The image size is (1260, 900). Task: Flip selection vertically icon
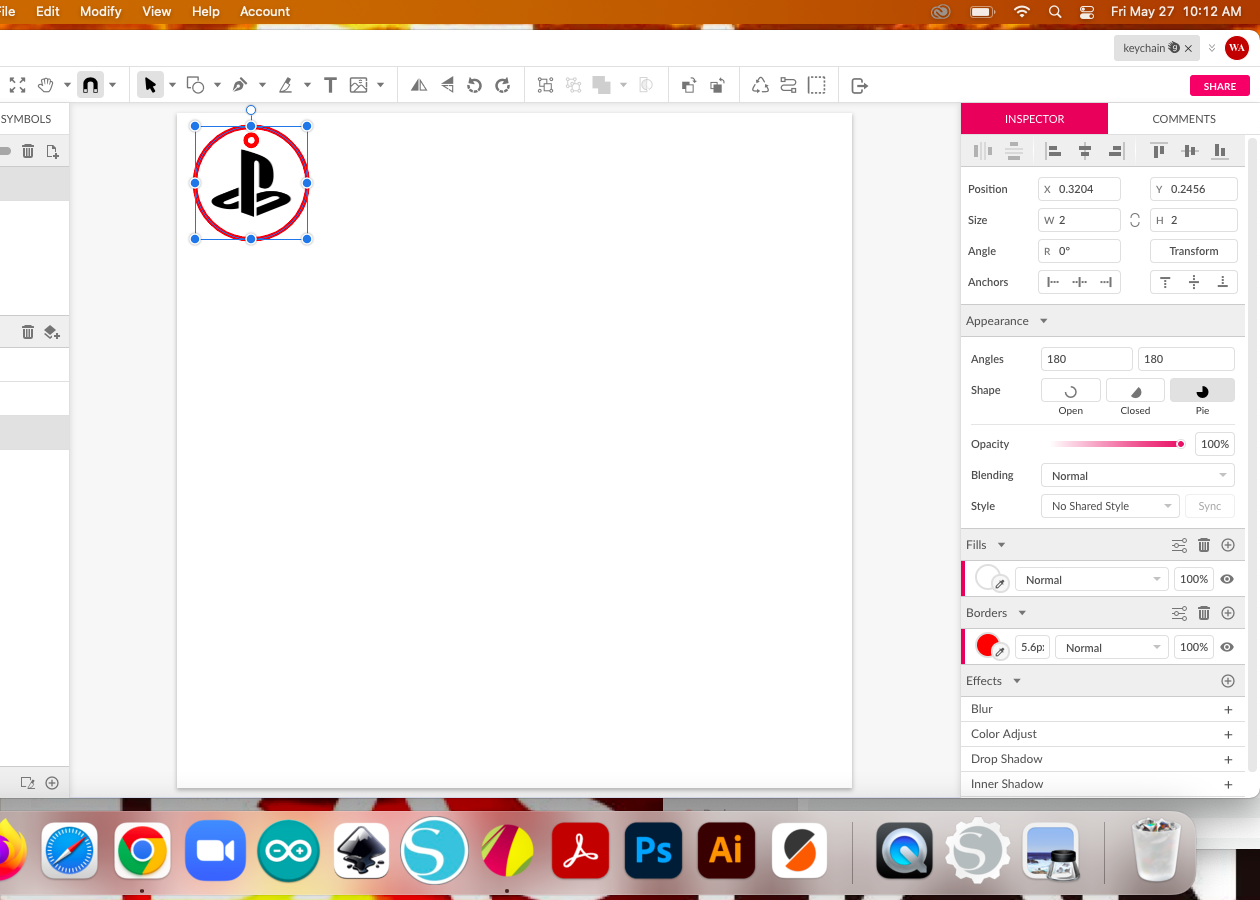(x=447, y=85)
